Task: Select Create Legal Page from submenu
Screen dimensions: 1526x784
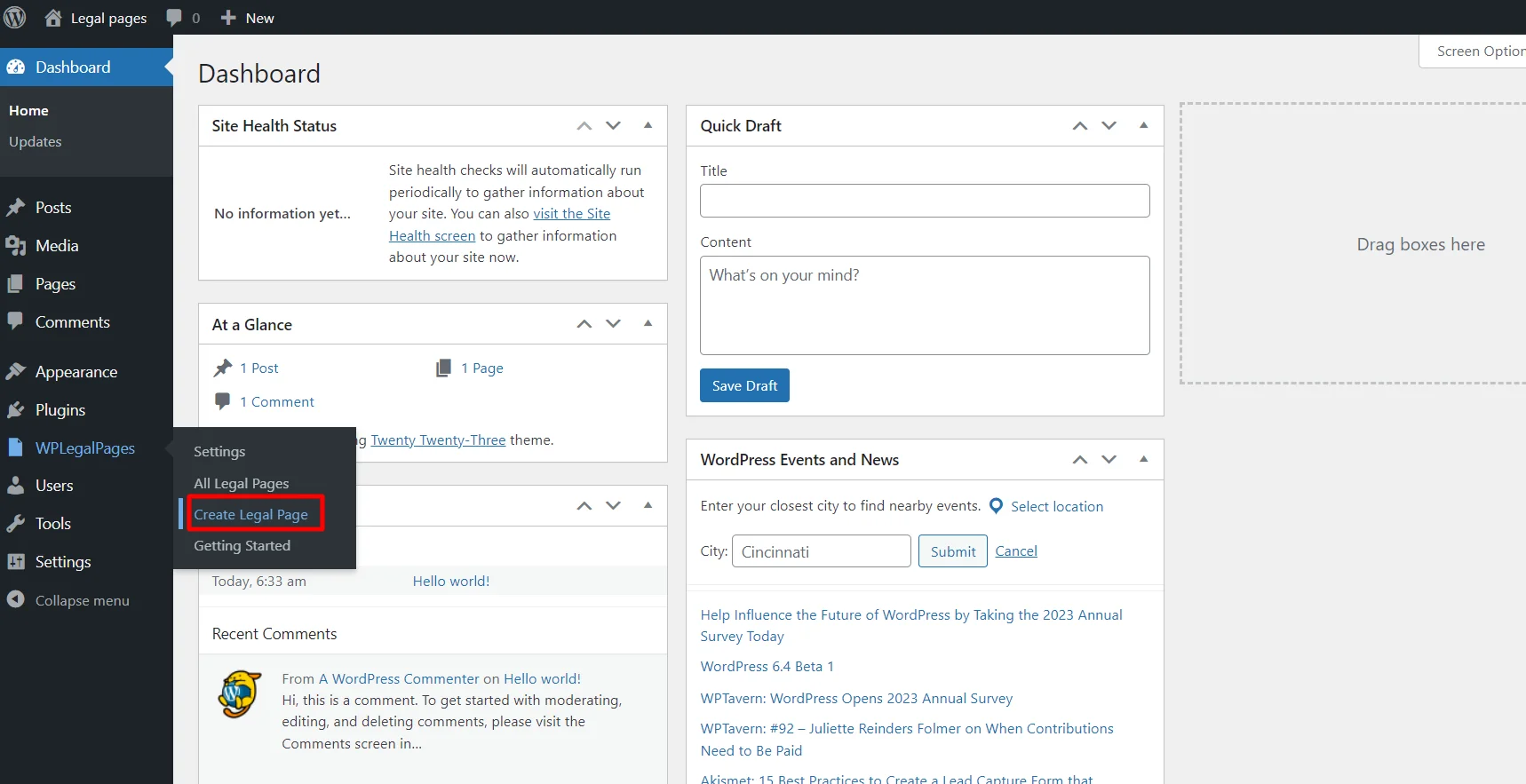Action: point(251,515)
